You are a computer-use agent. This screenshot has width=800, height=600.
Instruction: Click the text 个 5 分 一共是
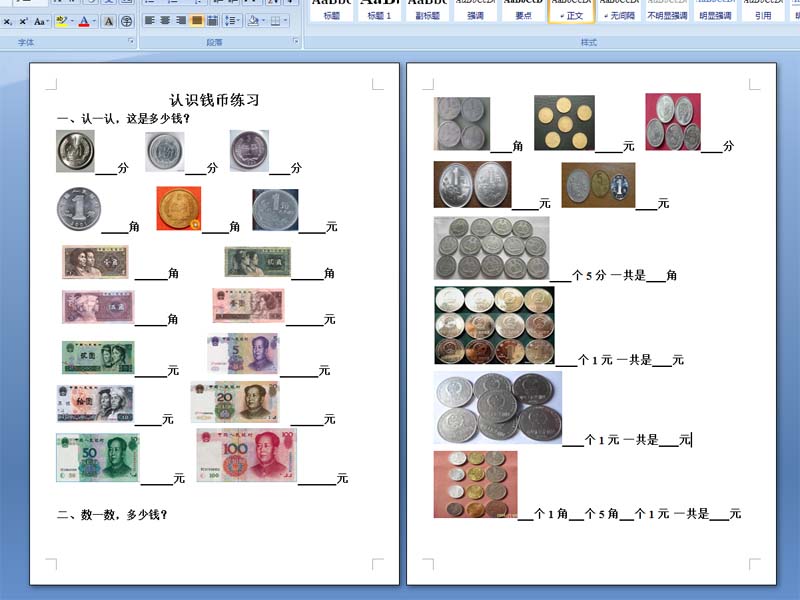click(x=609, y=276)
